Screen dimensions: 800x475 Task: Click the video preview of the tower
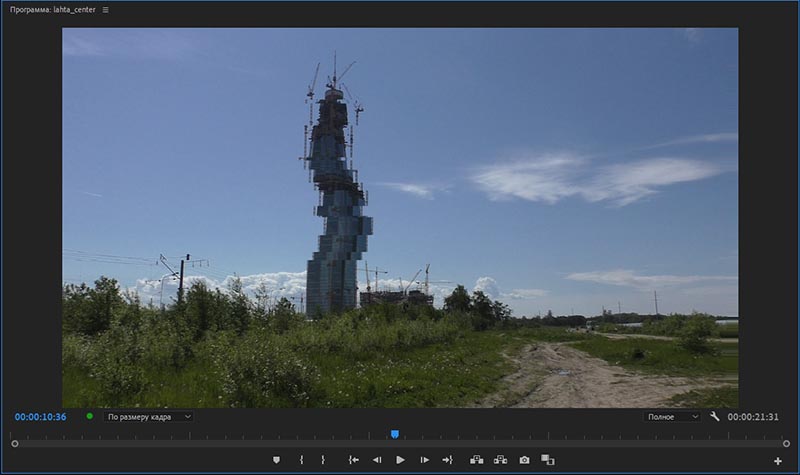(400, 217)
